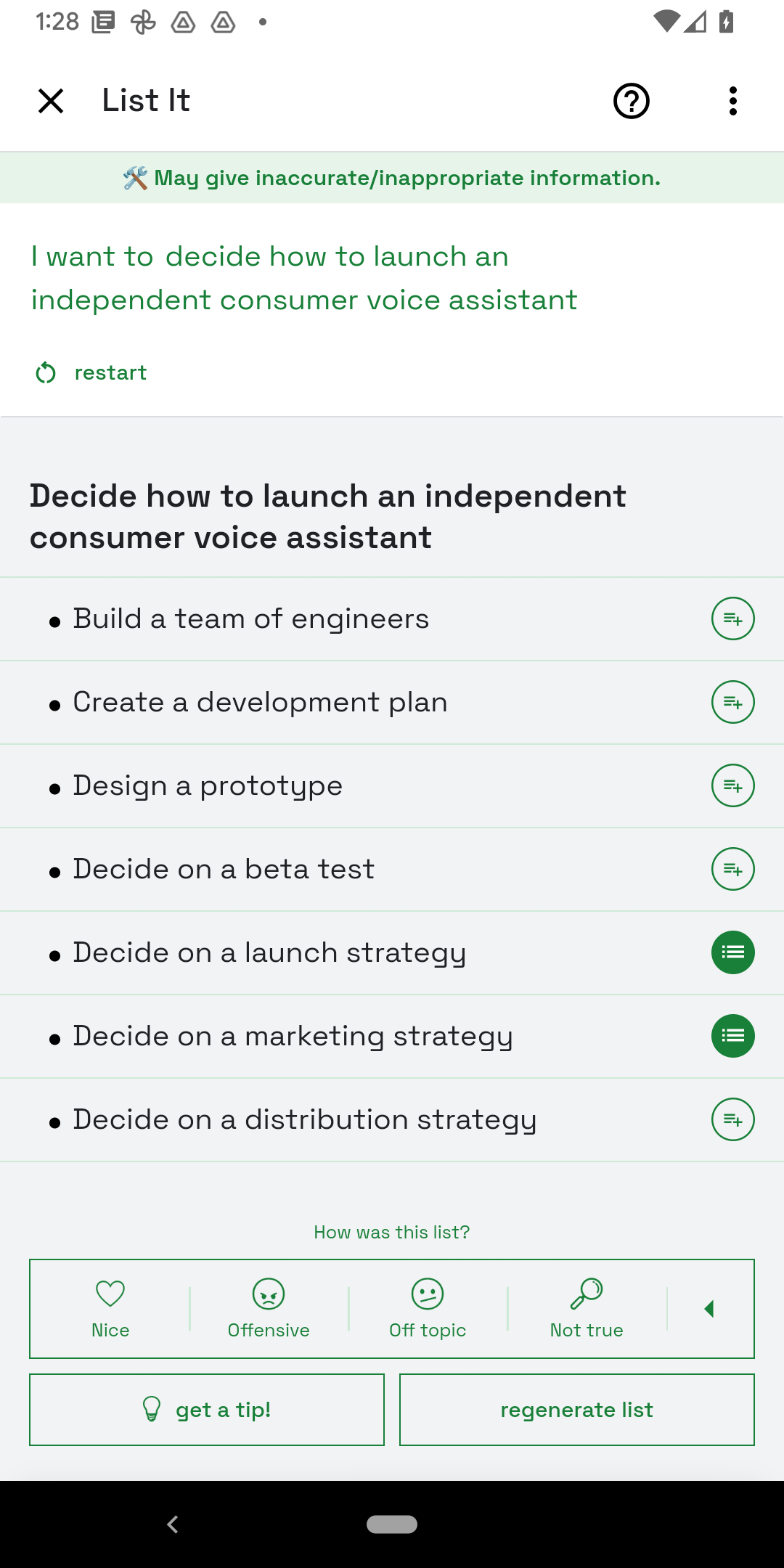Flag the list as Offensive

point(269,1309)
